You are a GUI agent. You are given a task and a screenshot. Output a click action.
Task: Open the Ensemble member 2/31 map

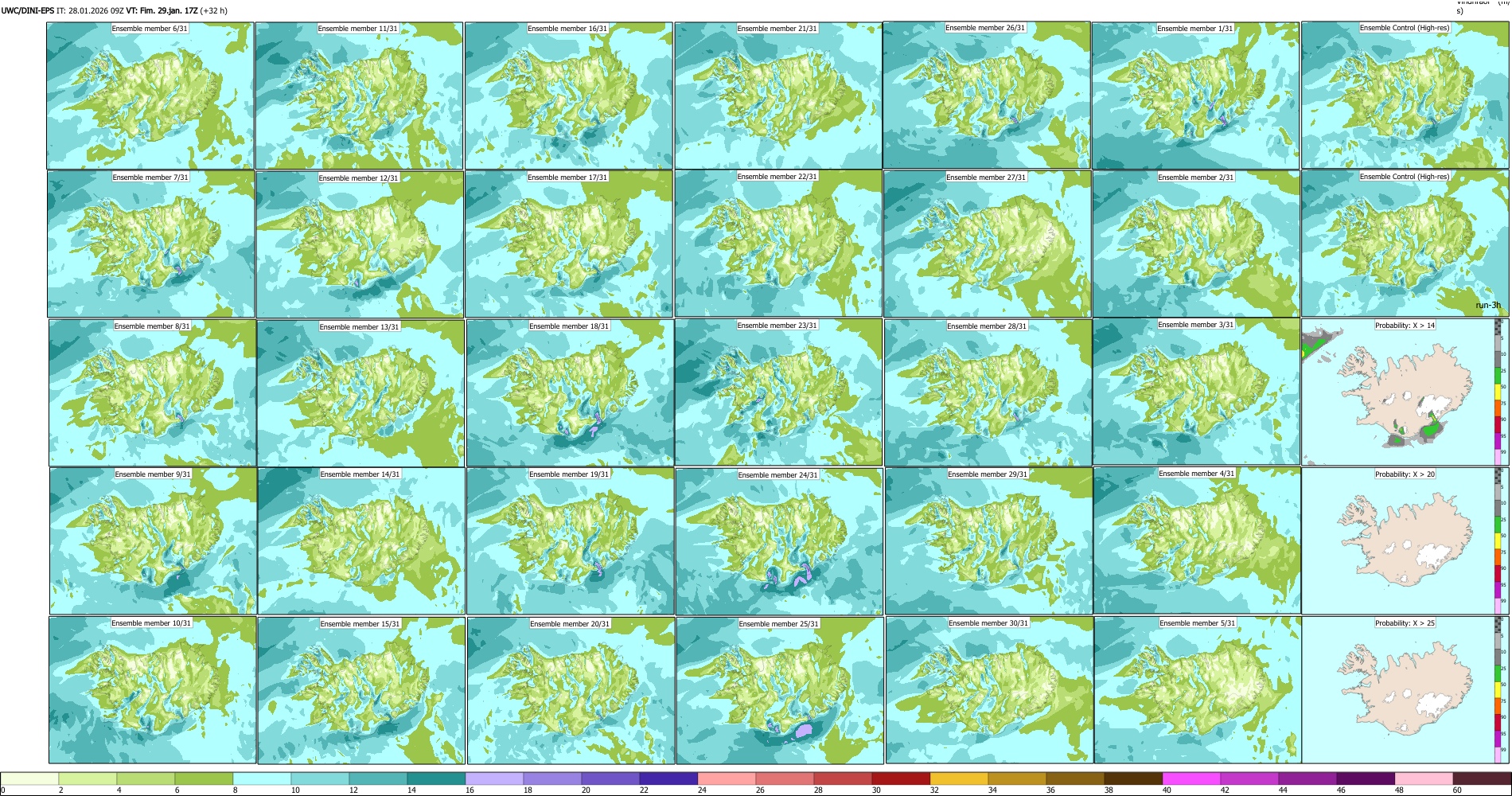1196,244
